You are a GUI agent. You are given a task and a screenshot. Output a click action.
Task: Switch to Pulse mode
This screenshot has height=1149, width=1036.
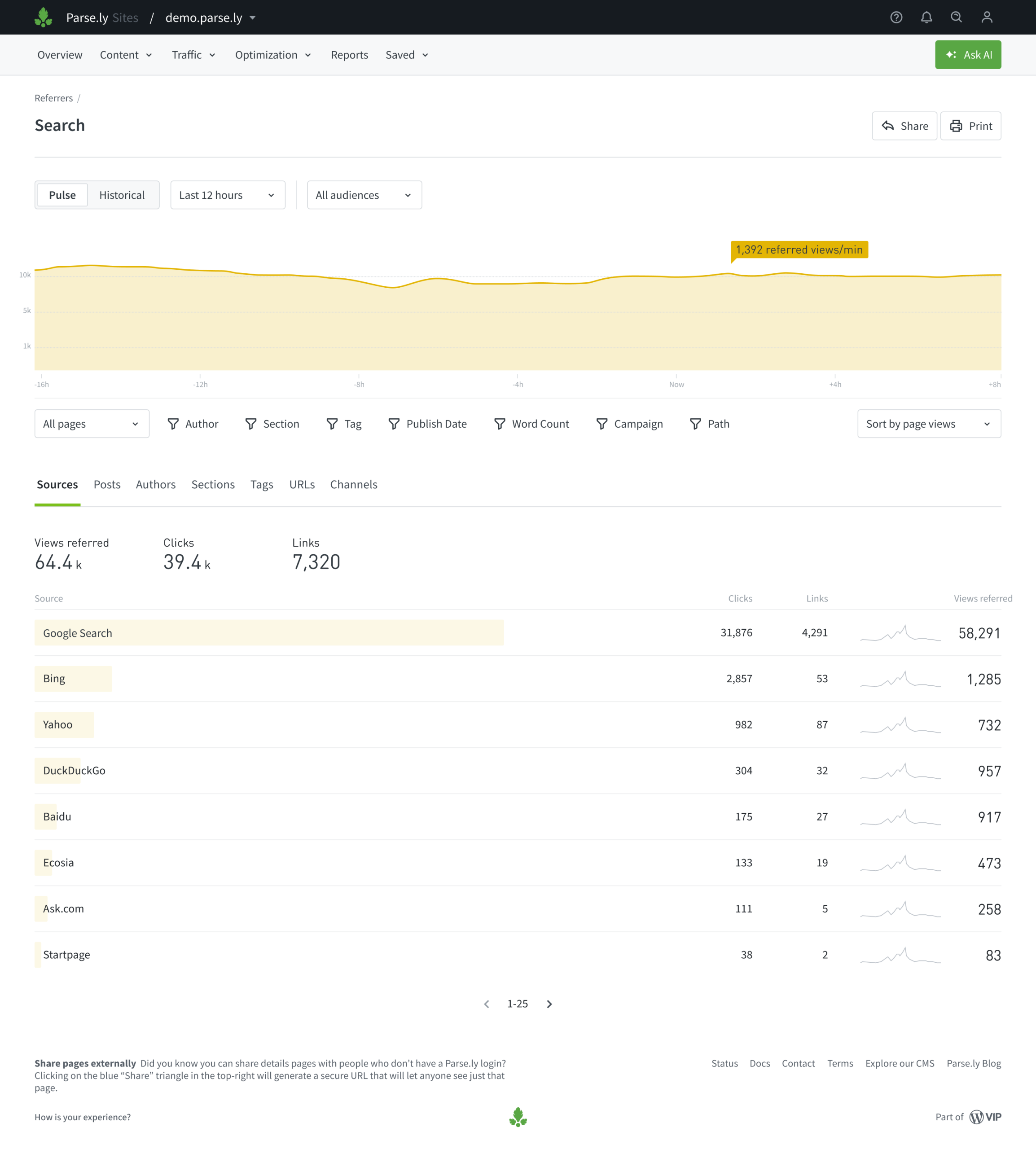(x=62, y=195)
